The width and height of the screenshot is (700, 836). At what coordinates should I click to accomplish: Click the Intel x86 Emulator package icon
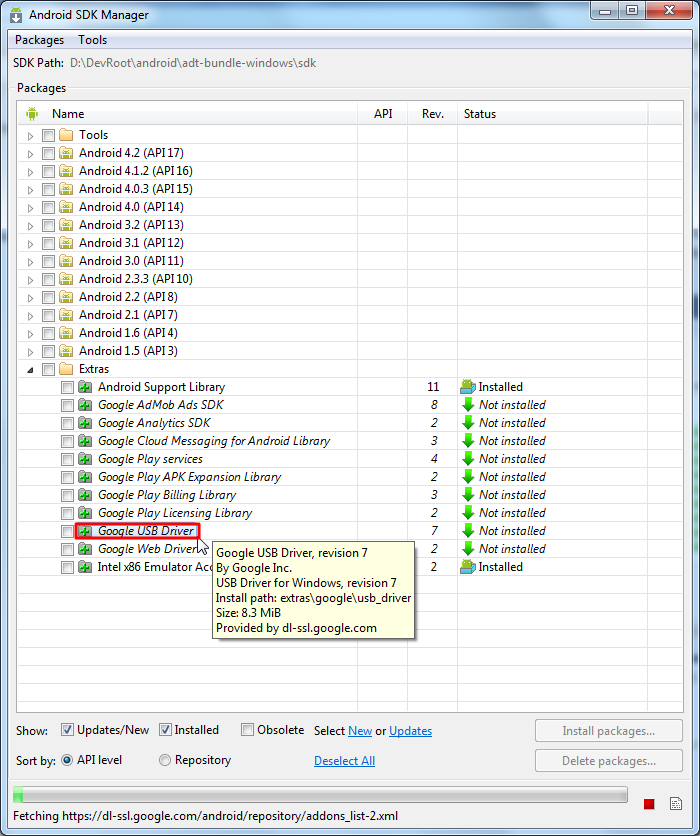[x=85, y=567]
